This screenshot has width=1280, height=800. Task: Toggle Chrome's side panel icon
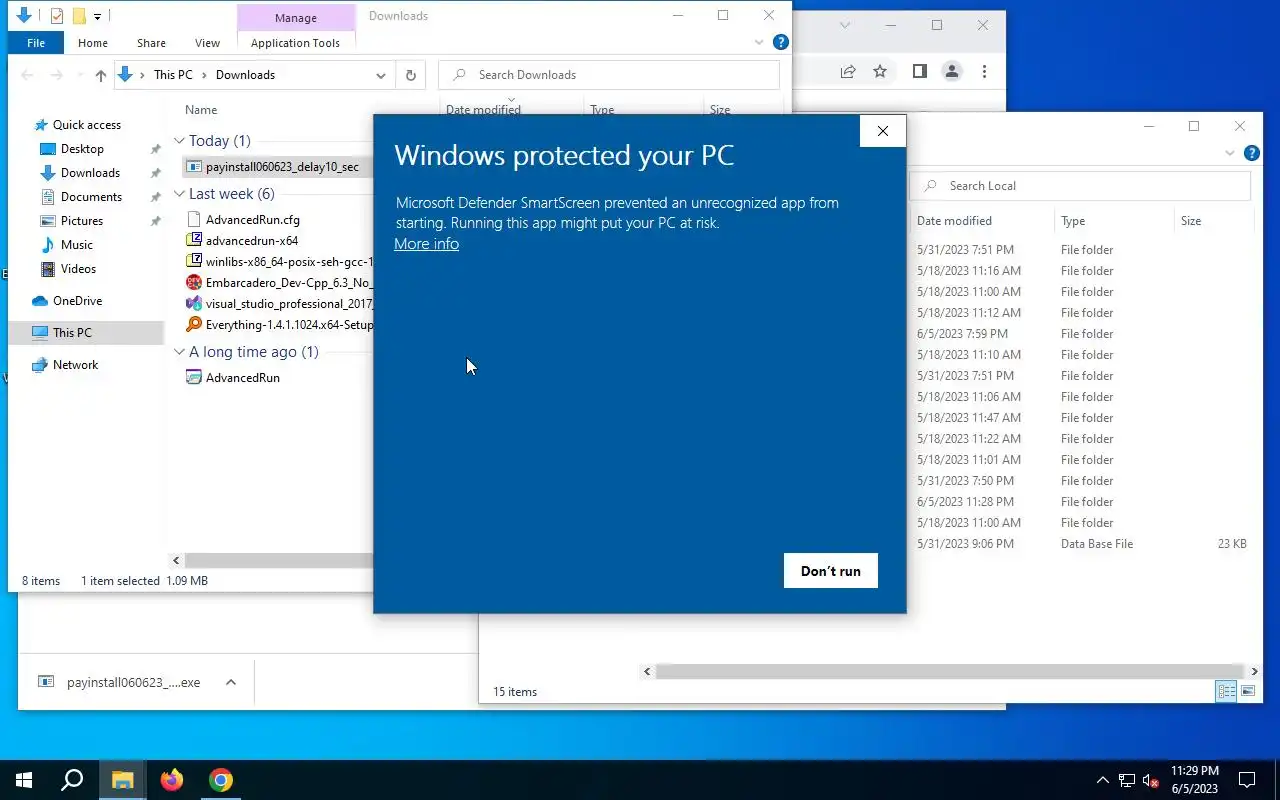coord(920,72)
